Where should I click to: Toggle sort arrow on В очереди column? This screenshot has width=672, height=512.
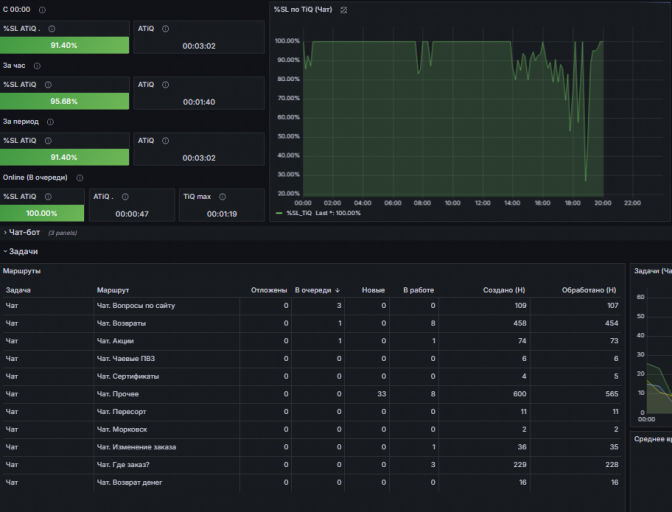[x=337, y=290]
